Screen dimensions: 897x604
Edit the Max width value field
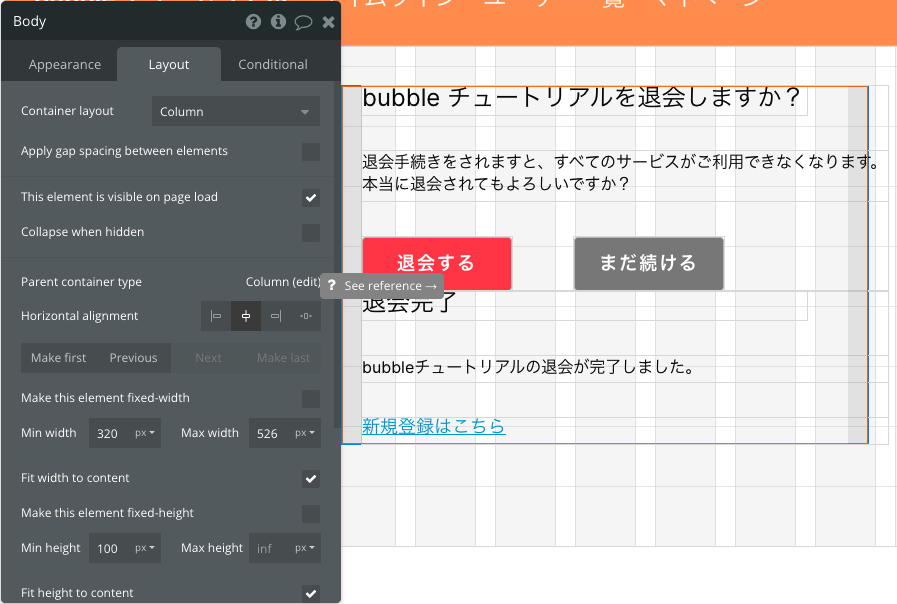pyautogui.click(x=270, y=433)
